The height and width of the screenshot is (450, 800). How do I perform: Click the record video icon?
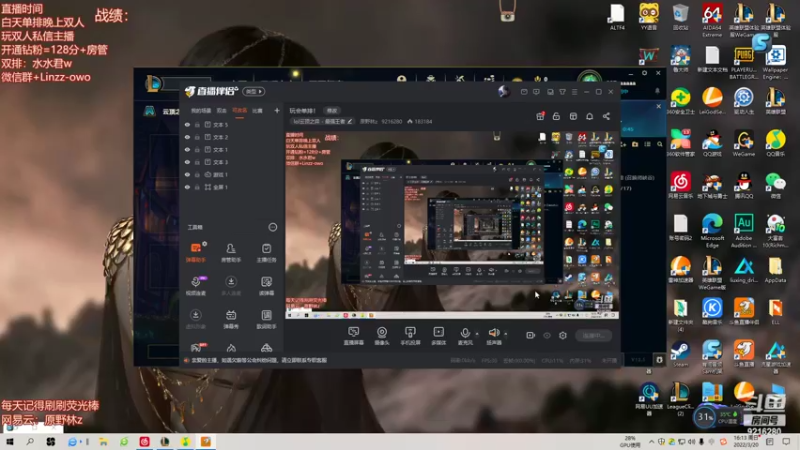(x=531, y=335)
